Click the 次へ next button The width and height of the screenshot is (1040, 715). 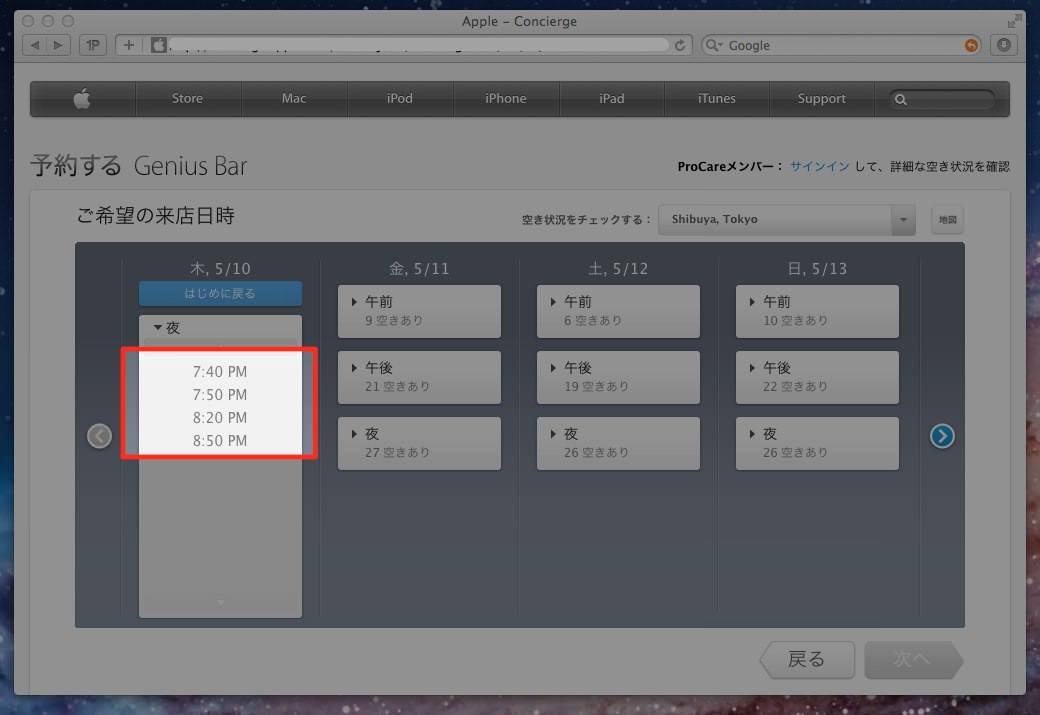tap(913, 659)
